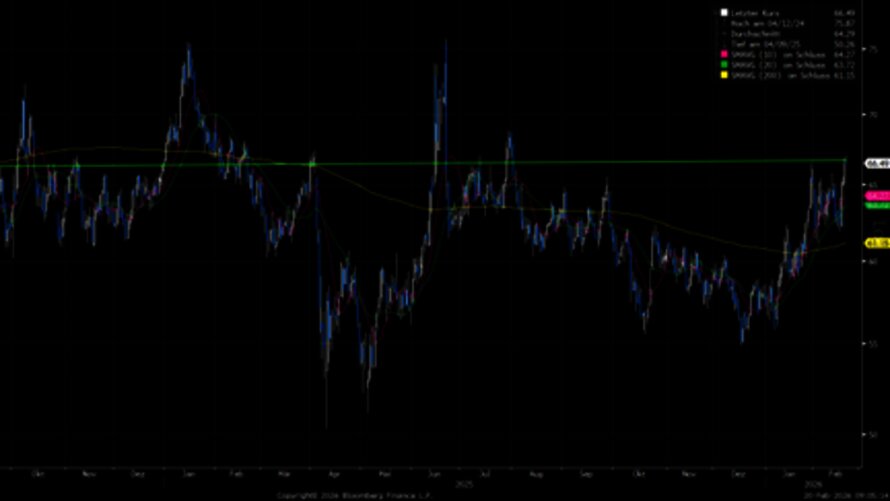Click the yellow 61.15 price axis tag
The height and width of the screenshot is (501, 890).
click(877, 242)
